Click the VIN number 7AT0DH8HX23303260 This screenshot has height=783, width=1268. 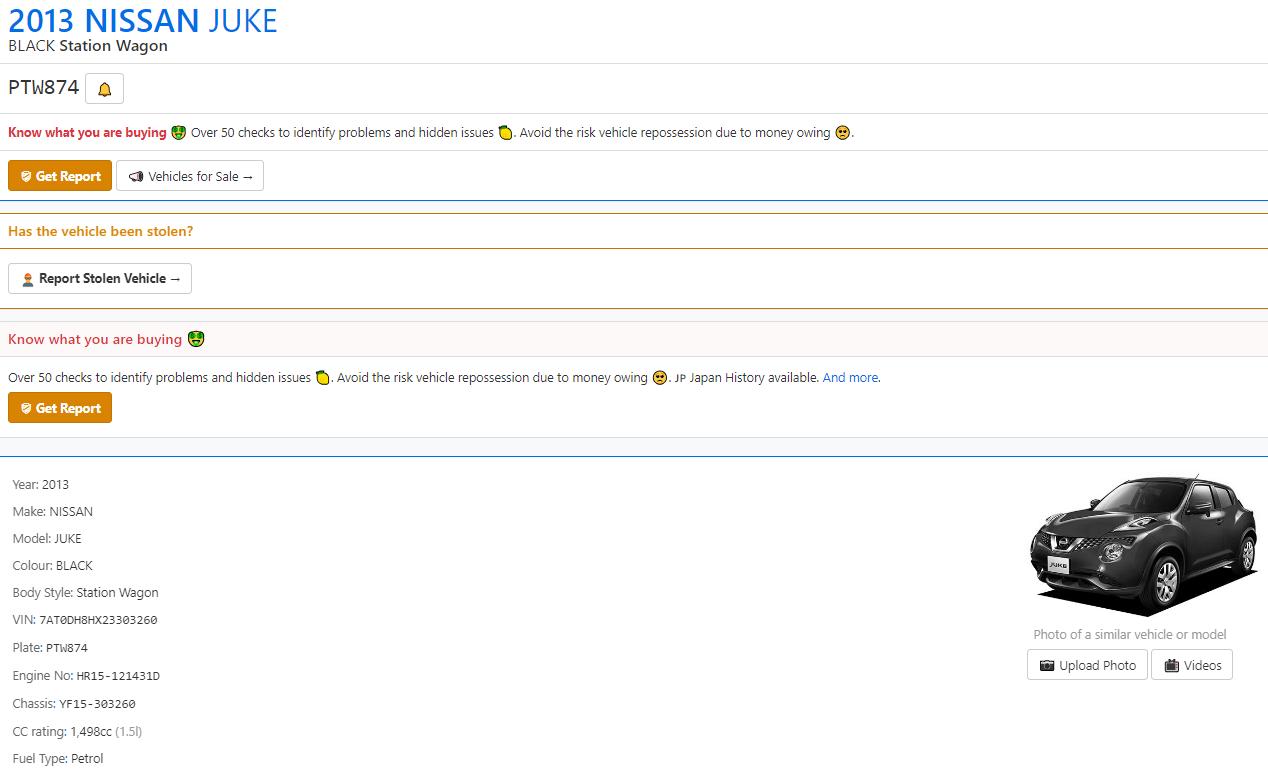98,620
